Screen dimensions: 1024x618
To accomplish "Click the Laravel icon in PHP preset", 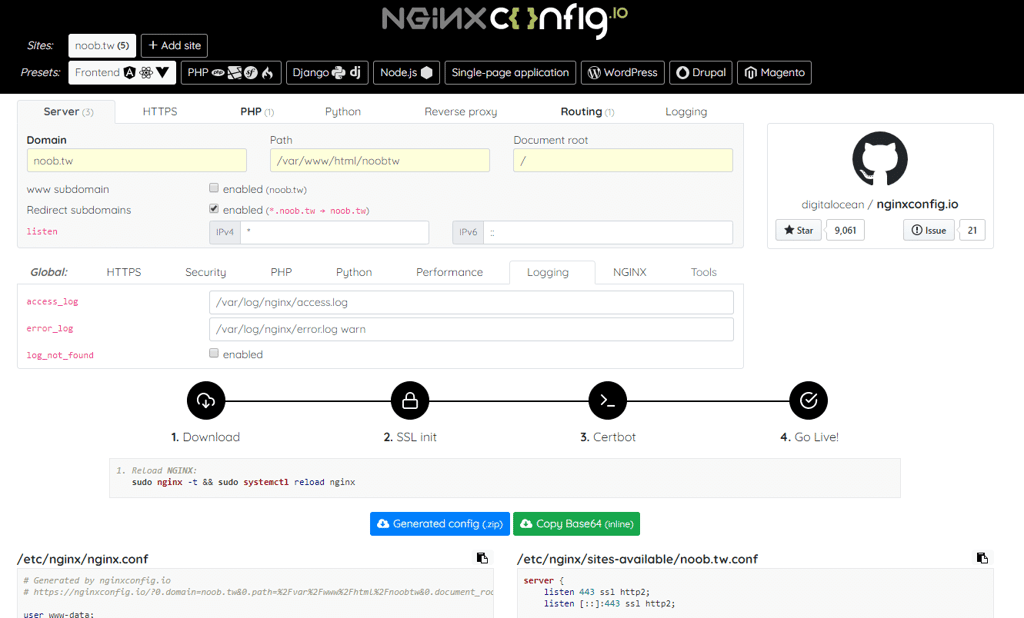I will (x=234, y=72).
